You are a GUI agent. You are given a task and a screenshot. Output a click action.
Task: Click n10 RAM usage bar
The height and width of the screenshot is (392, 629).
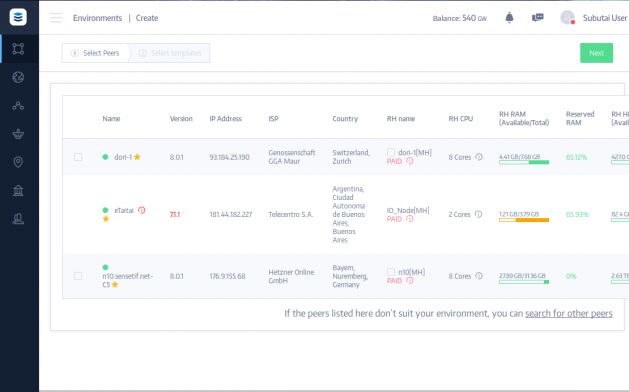[524, 282]
